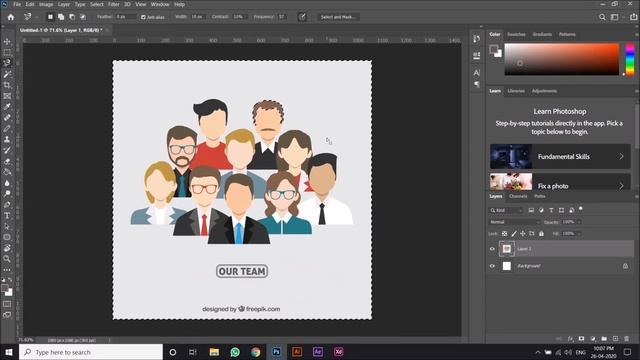This screenshot has width=640, height=360.
Task: Open the Opacity dropdown arrow
Action: pos(579,222)
